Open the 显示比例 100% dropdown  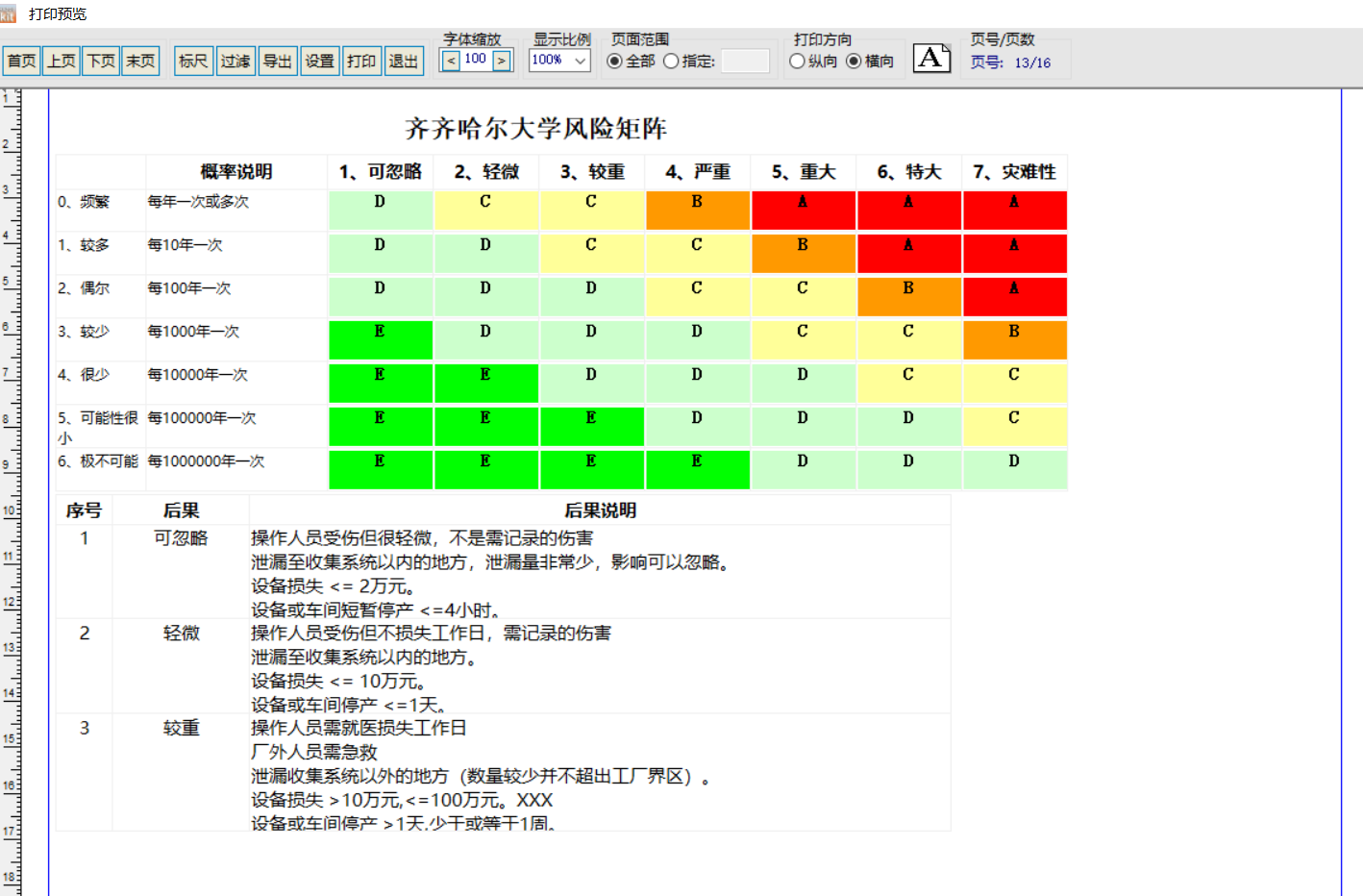[559, 60]
